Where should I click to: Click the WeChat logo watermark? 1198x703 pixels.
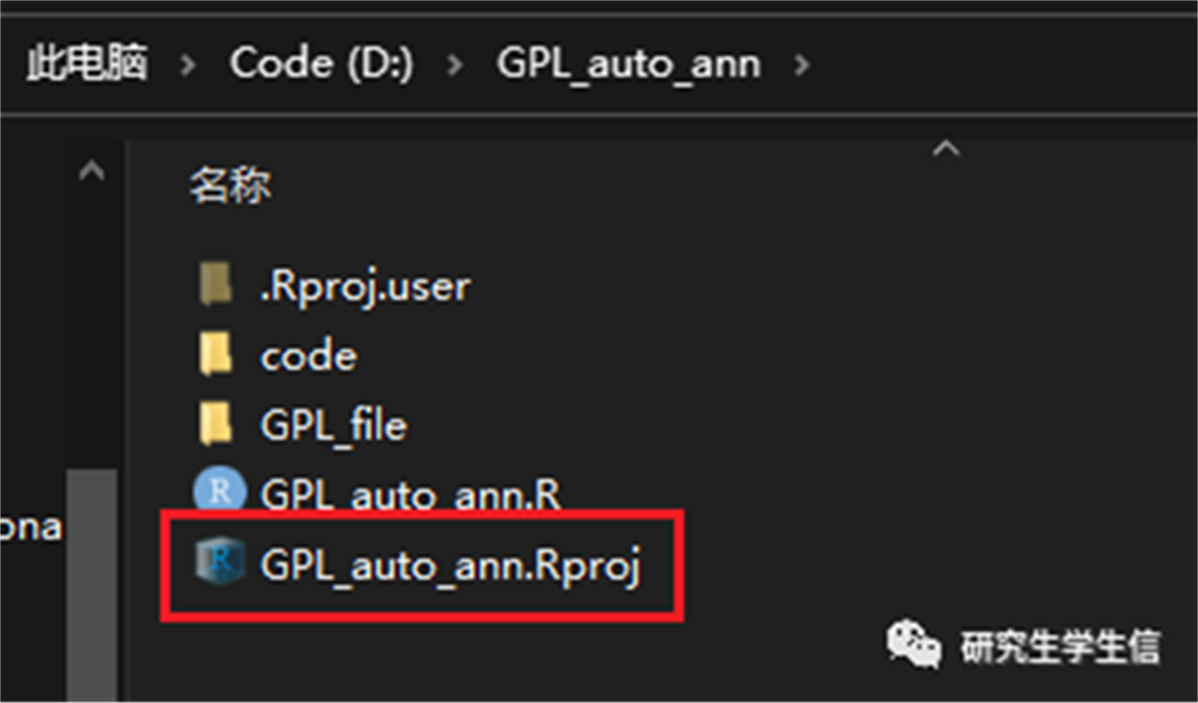coord(913,643)
